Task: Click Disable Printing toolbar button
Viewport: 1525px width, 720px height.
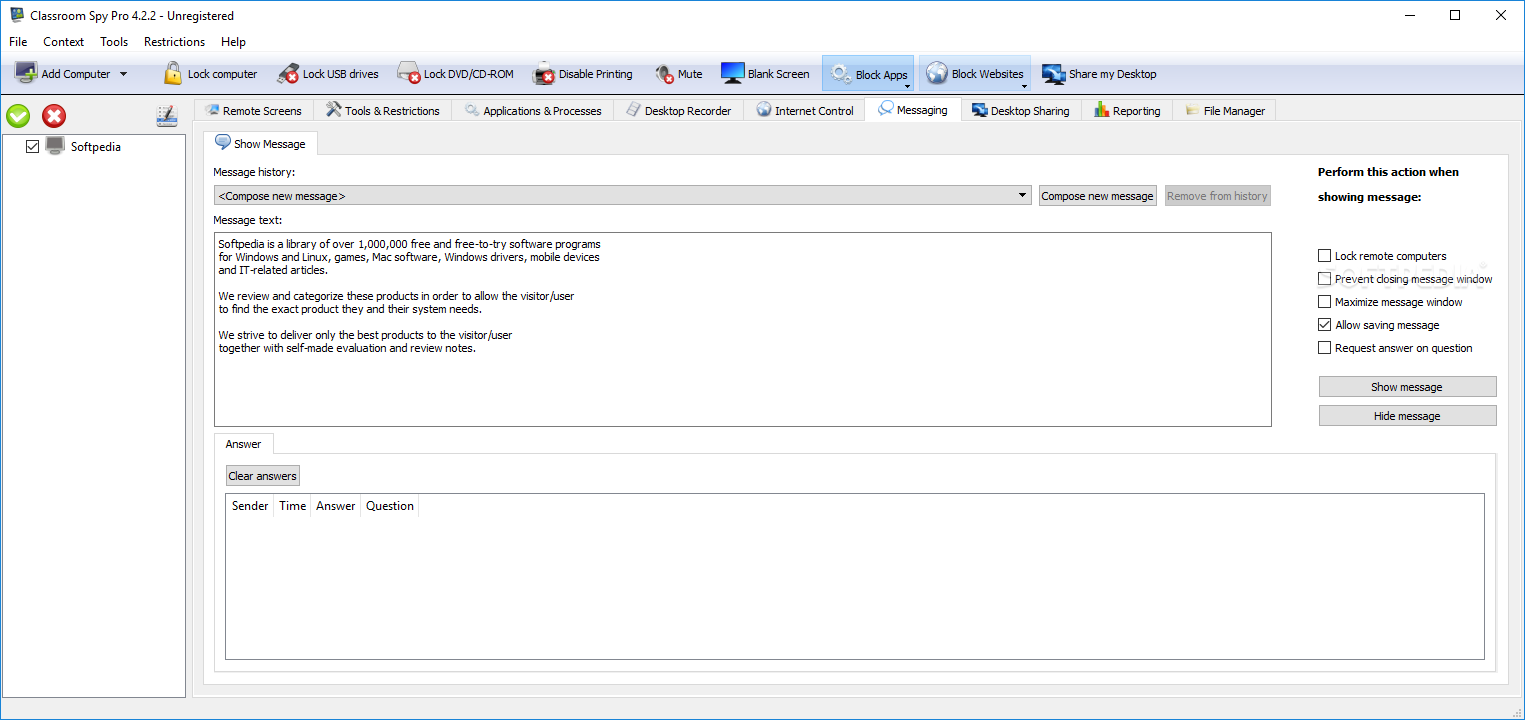Action: coord(583,74)
